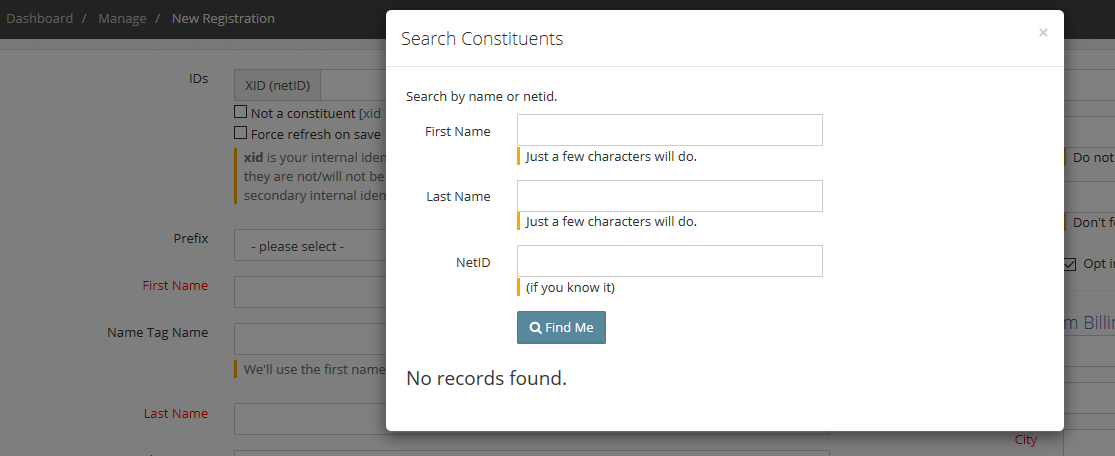Click the xid link beside Not a constituent
Viewport: 1115px width, 456px height.
point(371,113)
